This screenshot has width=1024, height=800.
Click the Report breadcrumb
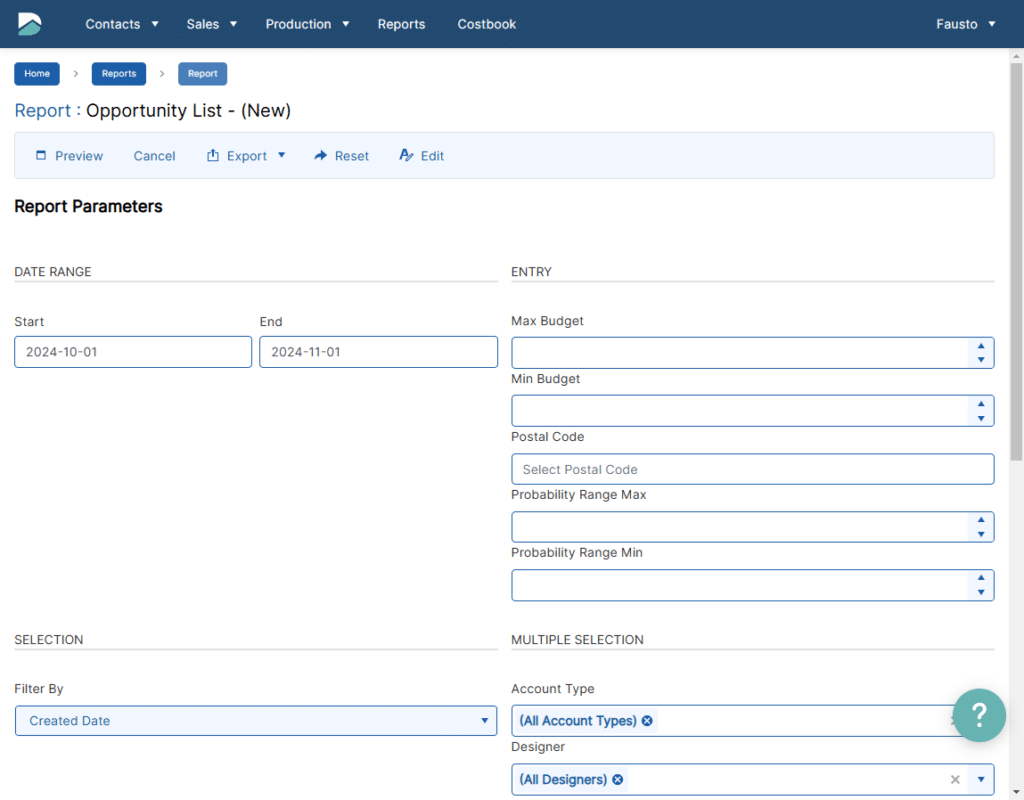click(x=202, y=74)
